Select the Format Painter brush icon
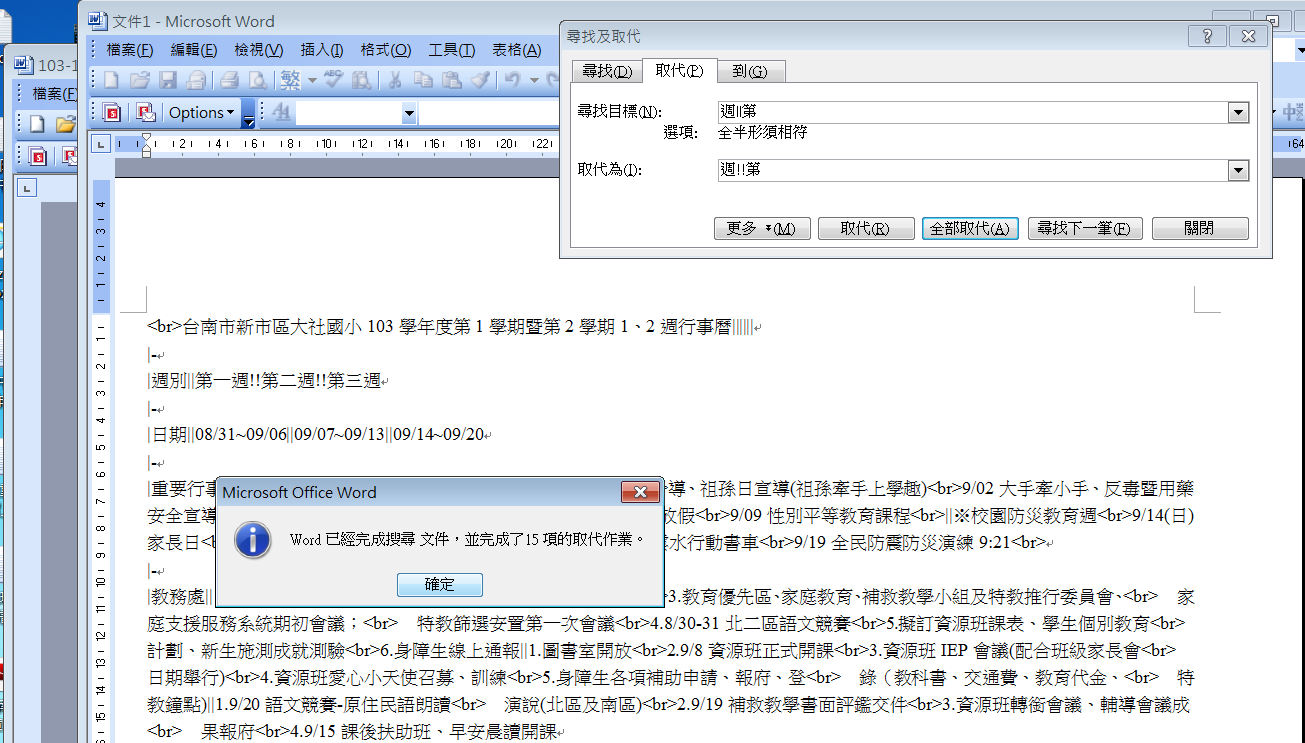1305x743 pixels. click(x=480, y=80)
